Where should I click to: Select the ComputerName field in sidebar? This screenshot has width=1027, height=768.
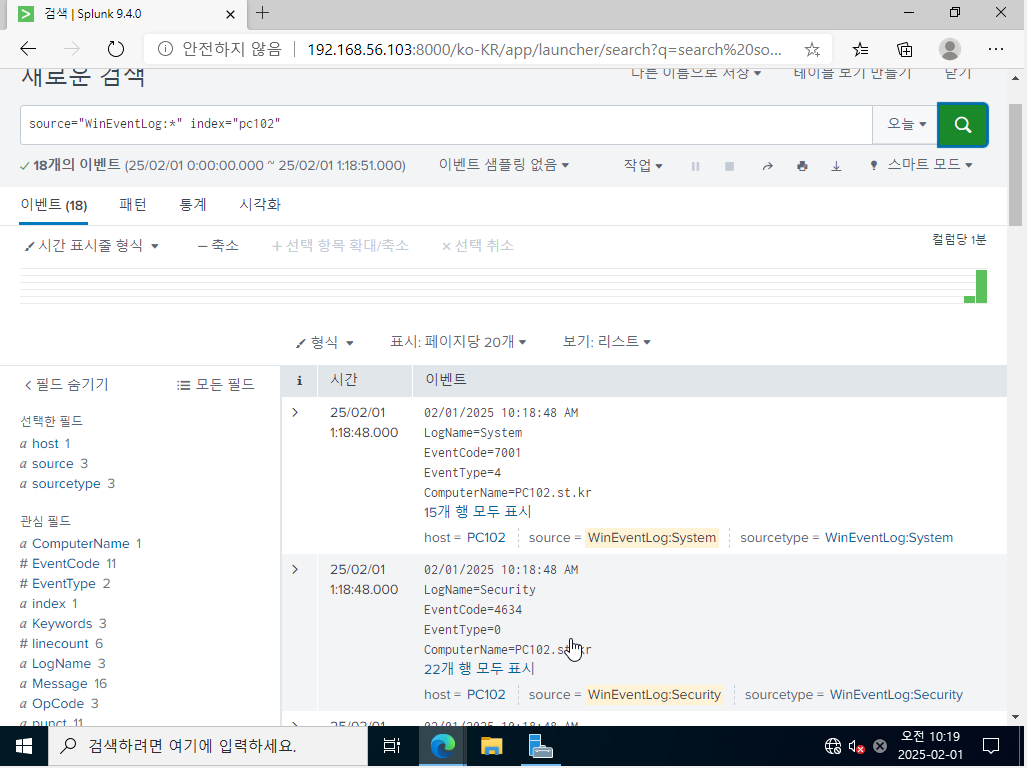coord(81,544)
